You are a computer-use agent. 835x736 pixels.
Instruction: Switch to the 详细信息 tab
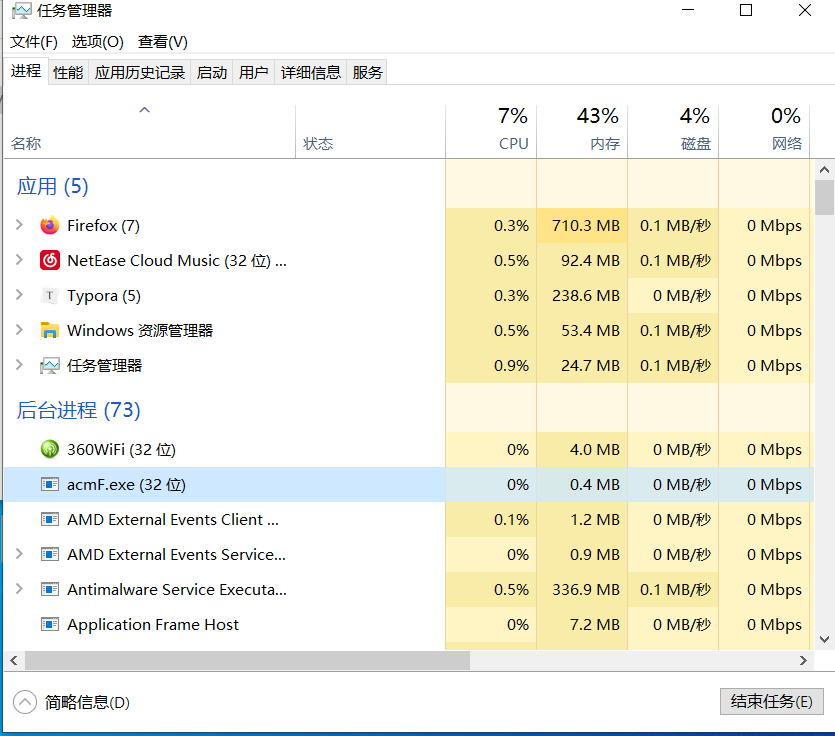(x=310, y=72)
